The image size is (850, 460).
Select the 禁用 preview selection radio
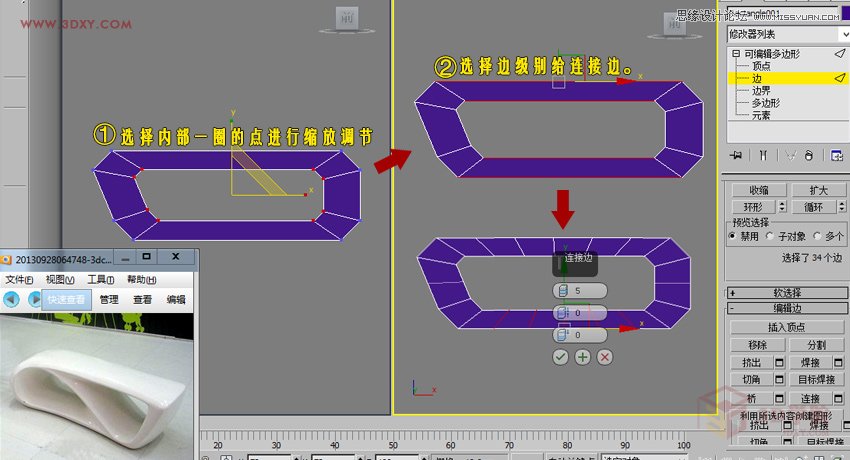pos(732,237)
